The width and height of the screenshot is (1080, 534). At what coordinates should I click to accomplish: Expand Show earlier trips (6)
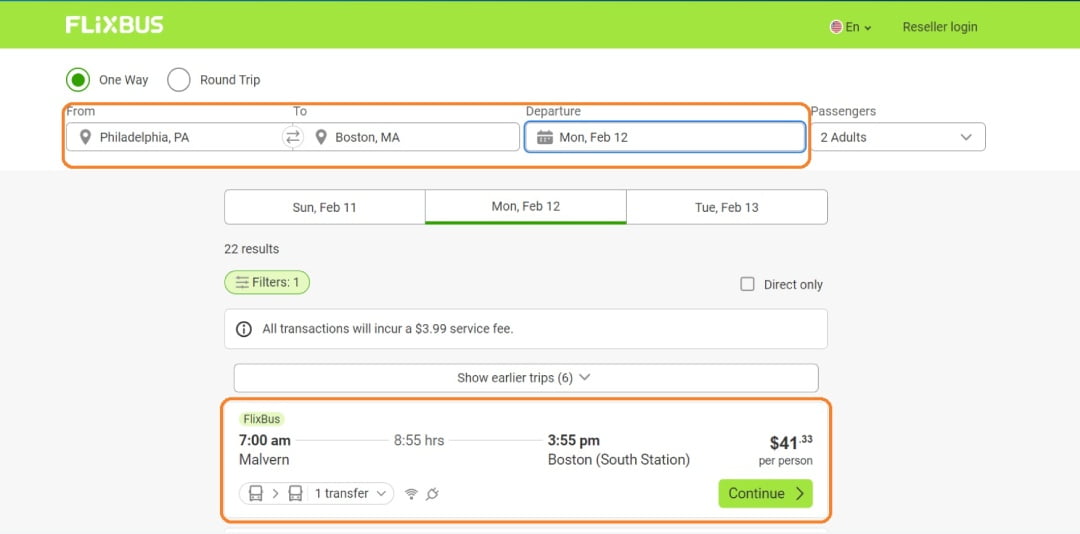526,378
